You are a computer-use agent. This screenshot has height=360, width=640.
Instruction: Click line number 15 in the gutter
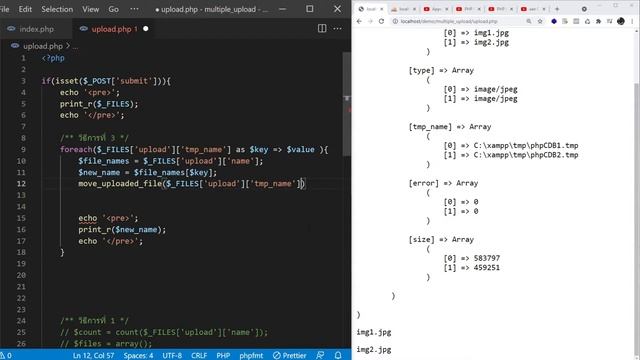pyautogui.click(x=21, y=218)
